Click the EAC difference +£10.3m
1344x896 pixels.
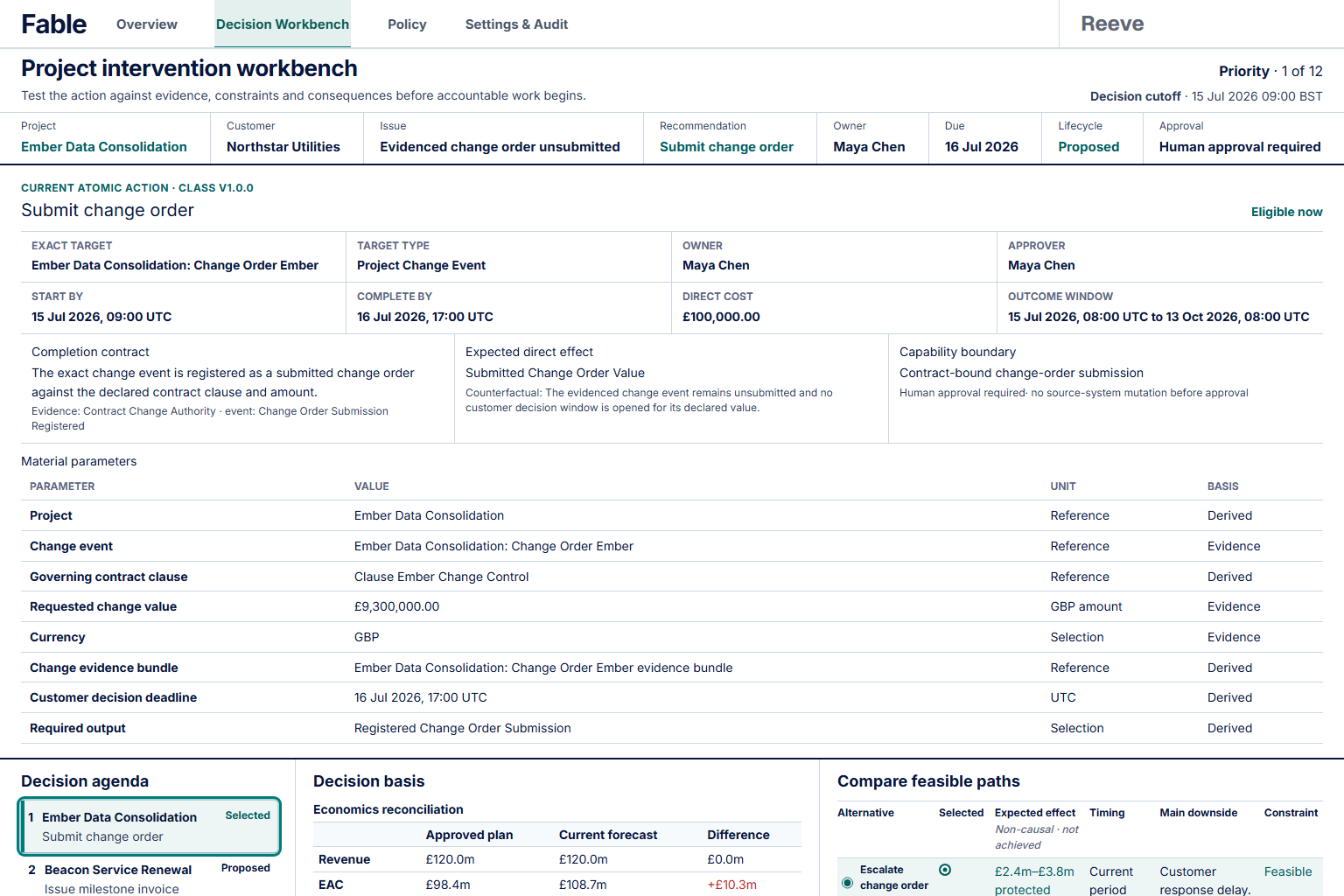point(731,885)
